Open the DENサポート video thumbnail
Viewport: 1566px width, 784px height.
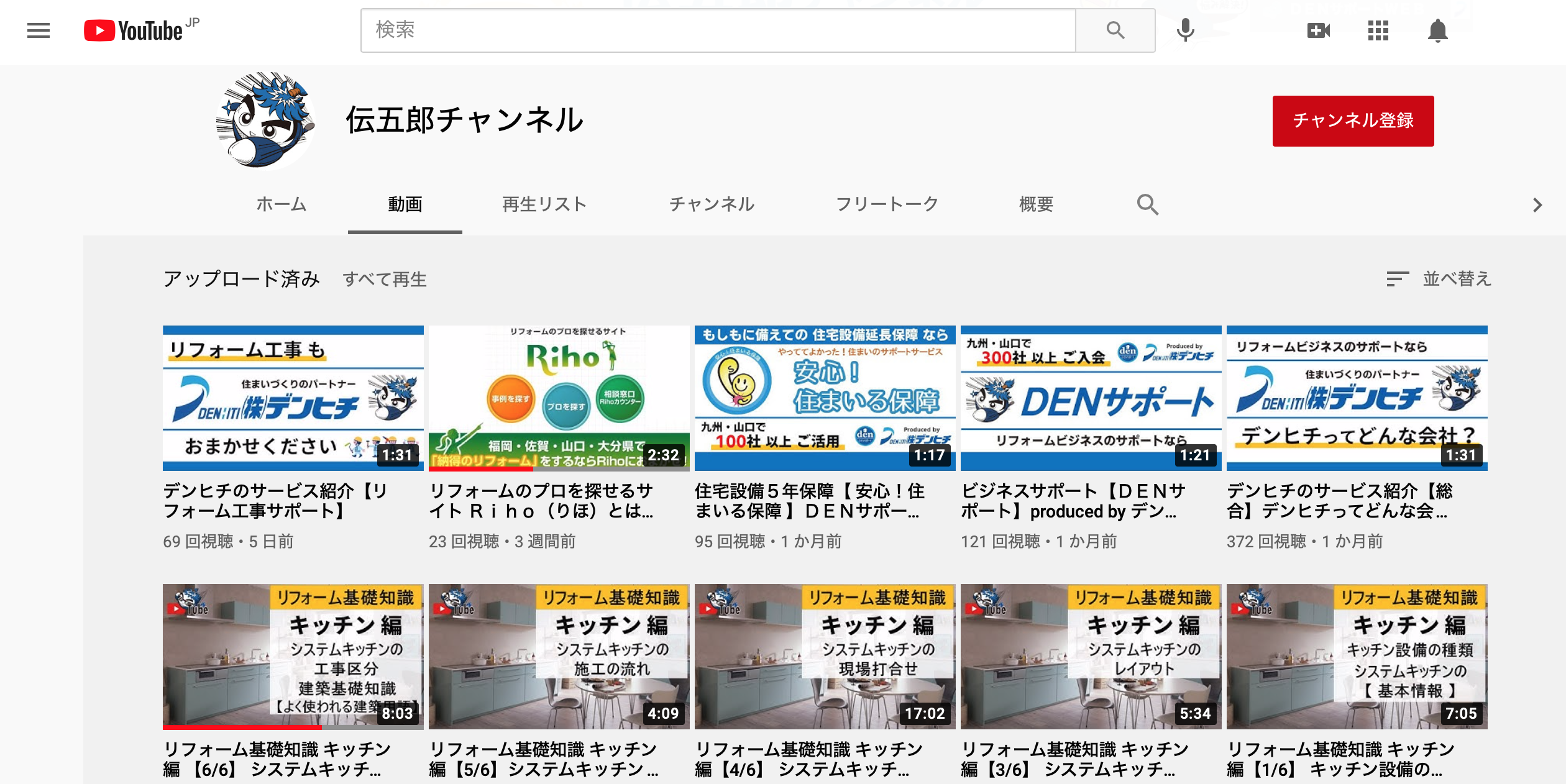(x=1091, y=398)
